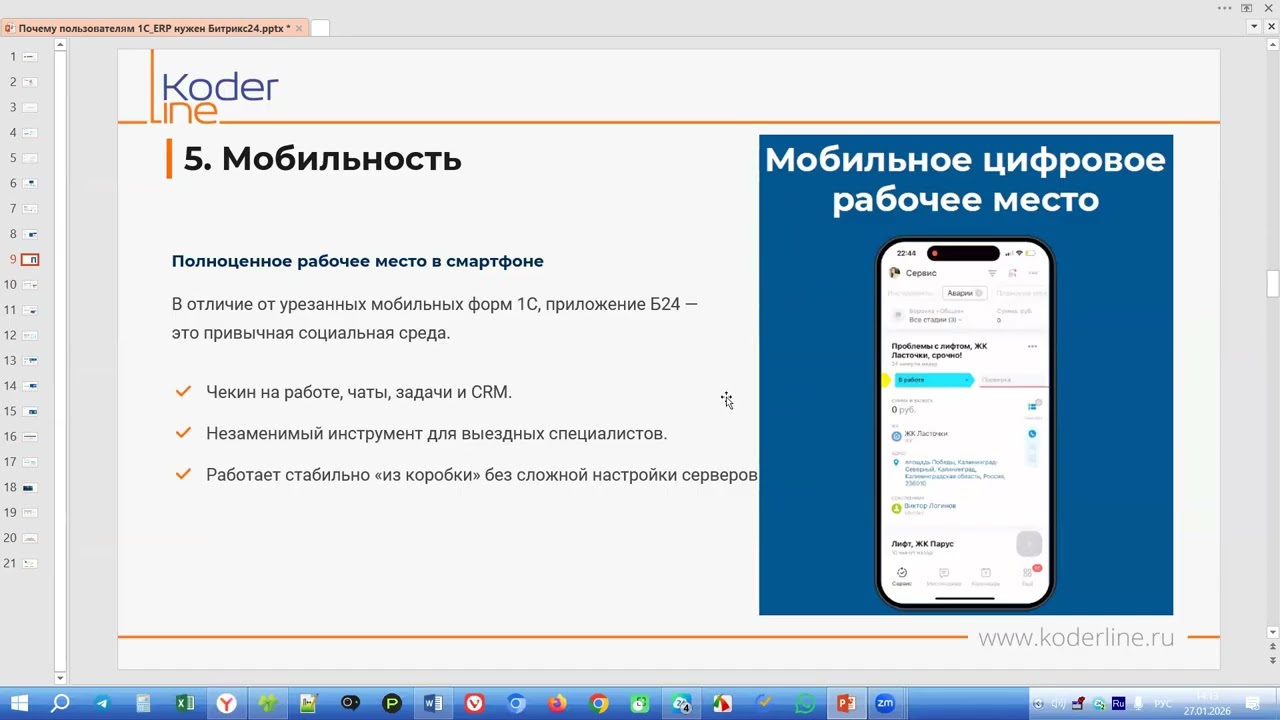Click bullet "Работает стабильно «из коробки»"

coord(482,475)
